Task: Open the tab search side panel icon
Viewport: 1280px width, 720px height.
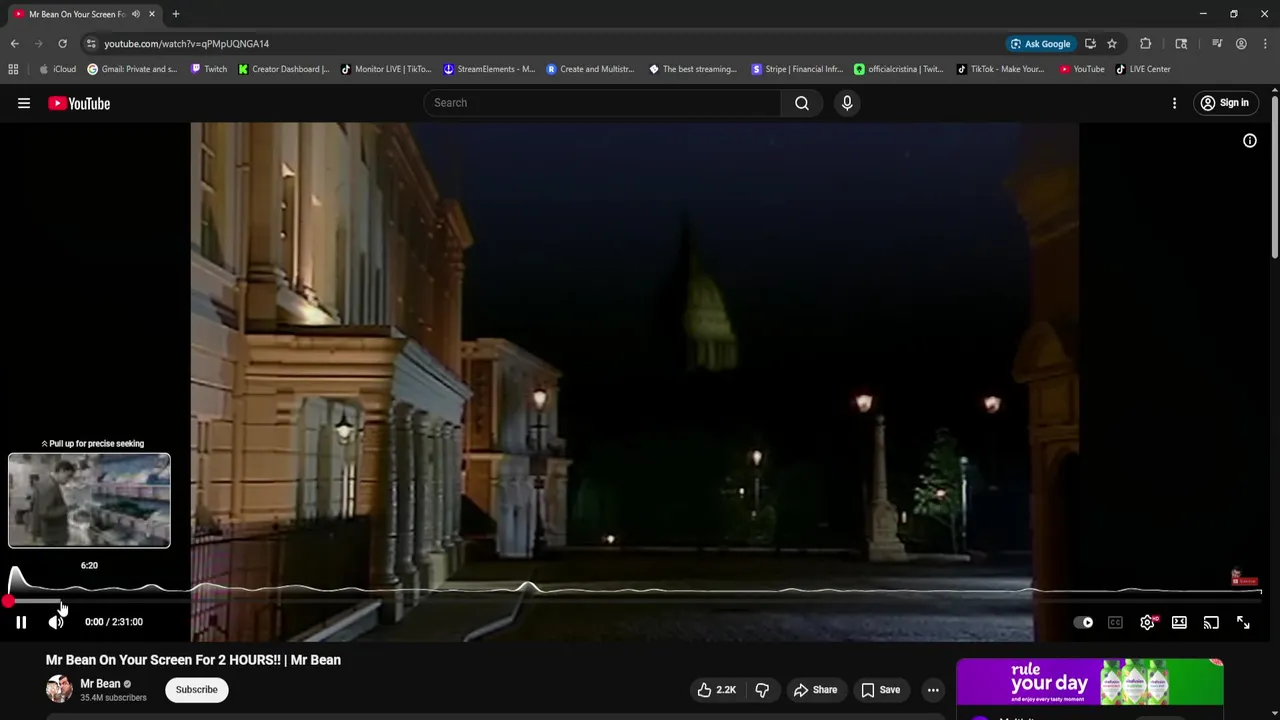Action: [1181, 44]
